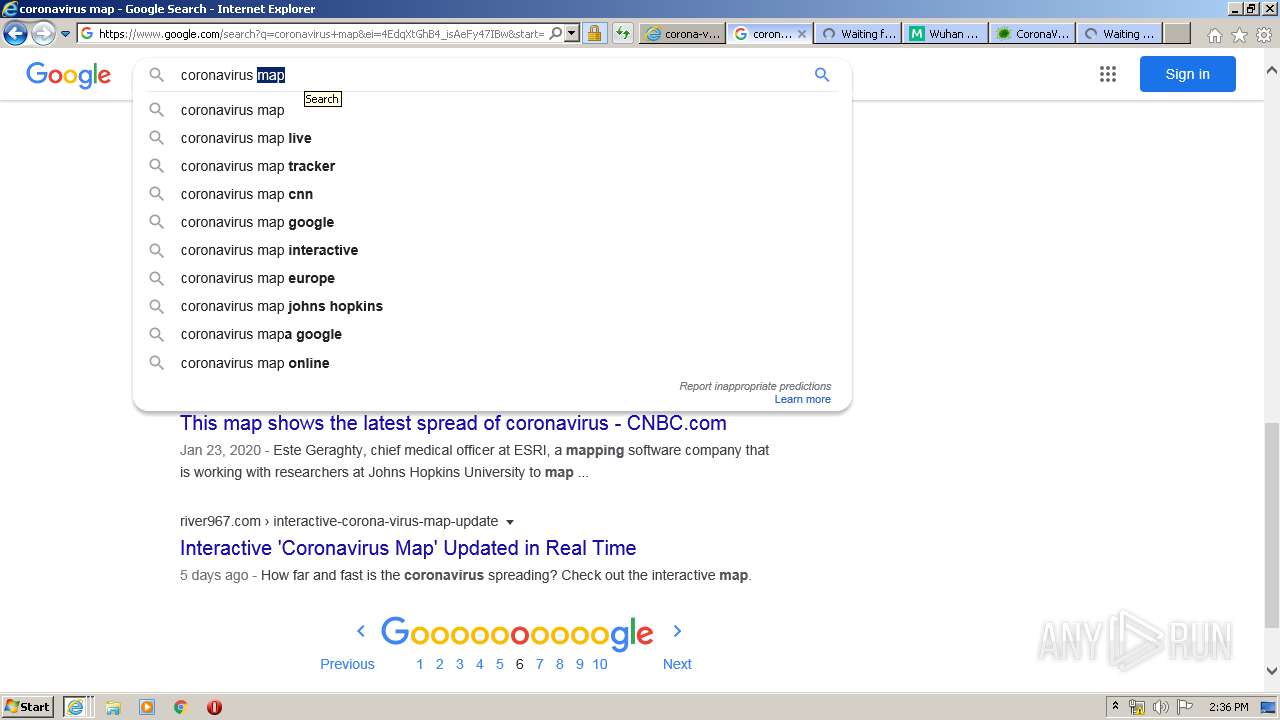Go to results page 9
This screenshot has height=720, width=1280.
point(579,664)
